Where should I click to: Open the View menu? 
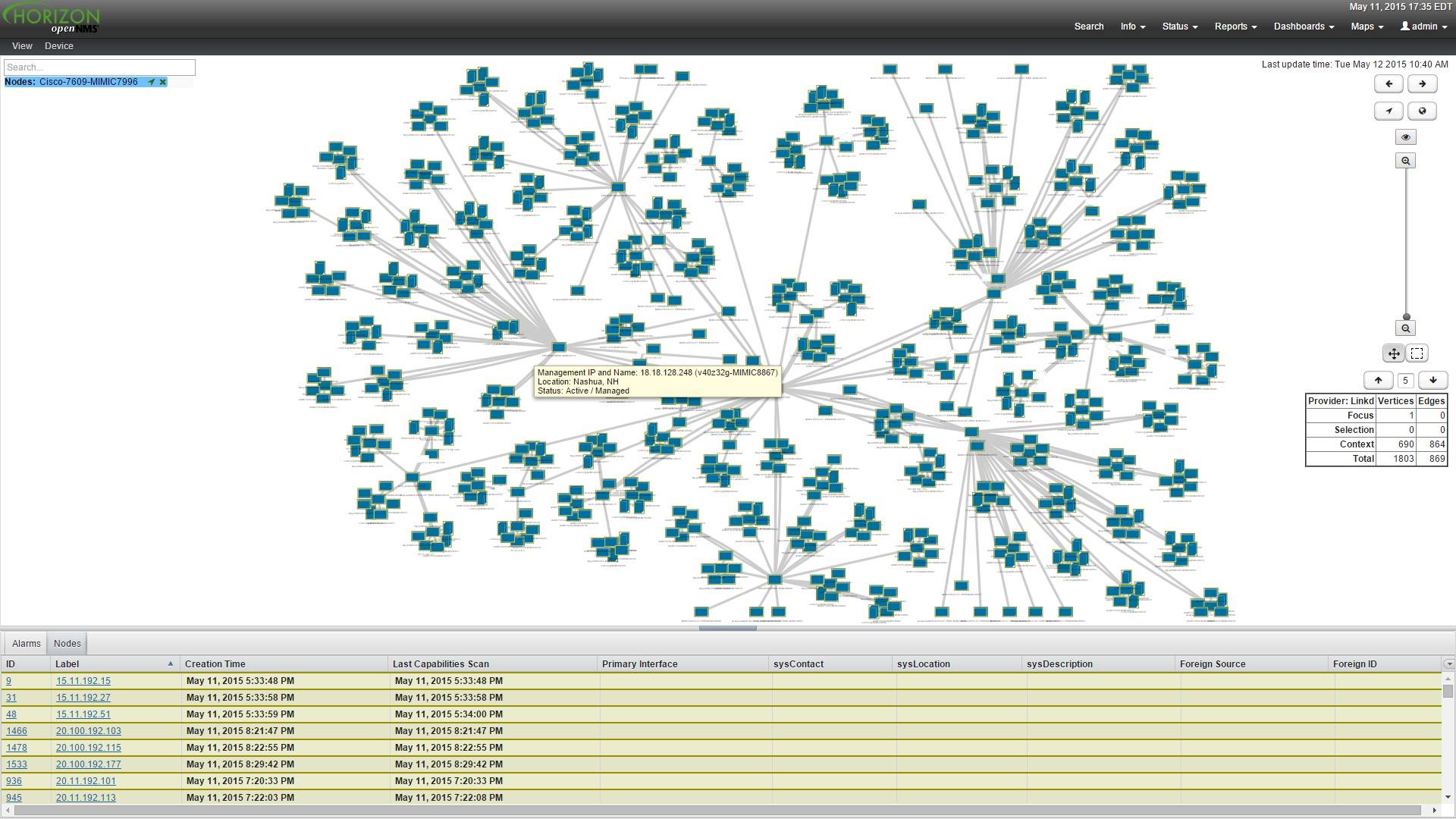click(22, 46)
